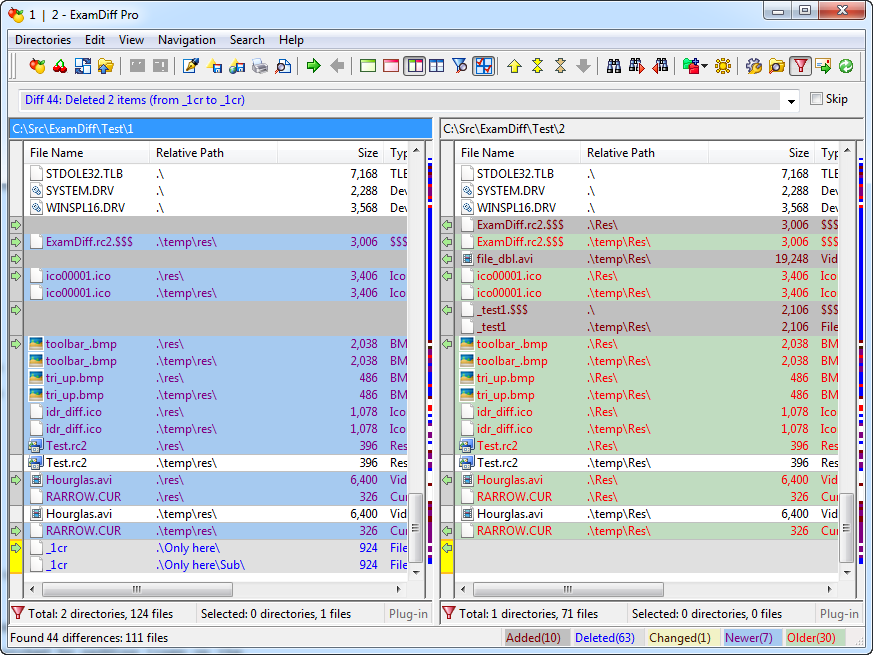Viewport: 873px width, 655px height.
Task: Click the folder with up arrow icon
Action: click(x=106, y=66)
